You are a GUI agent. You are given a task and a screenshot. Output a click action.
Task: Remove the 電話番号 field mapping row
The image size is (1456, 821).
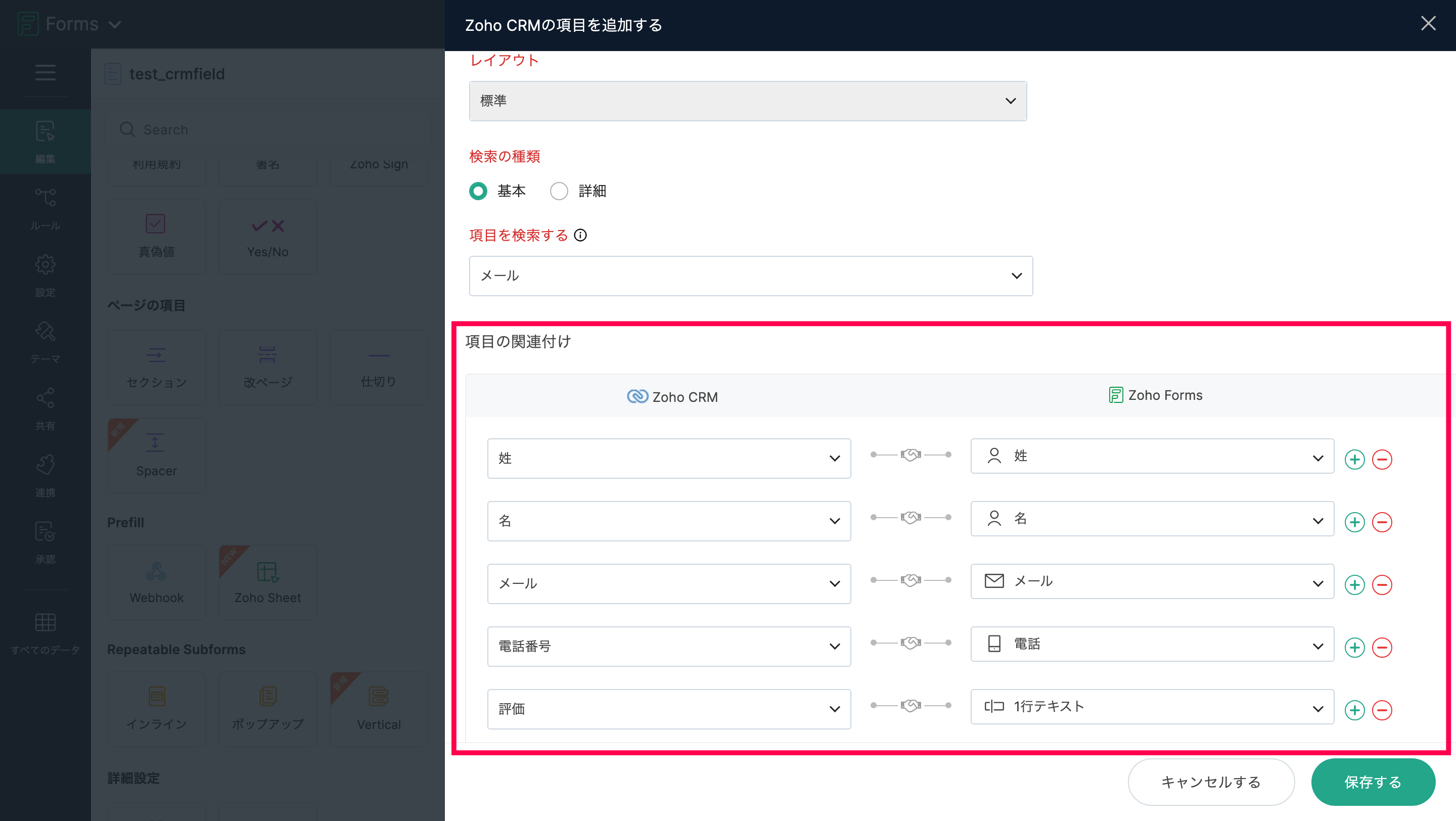click(1382, 648)
